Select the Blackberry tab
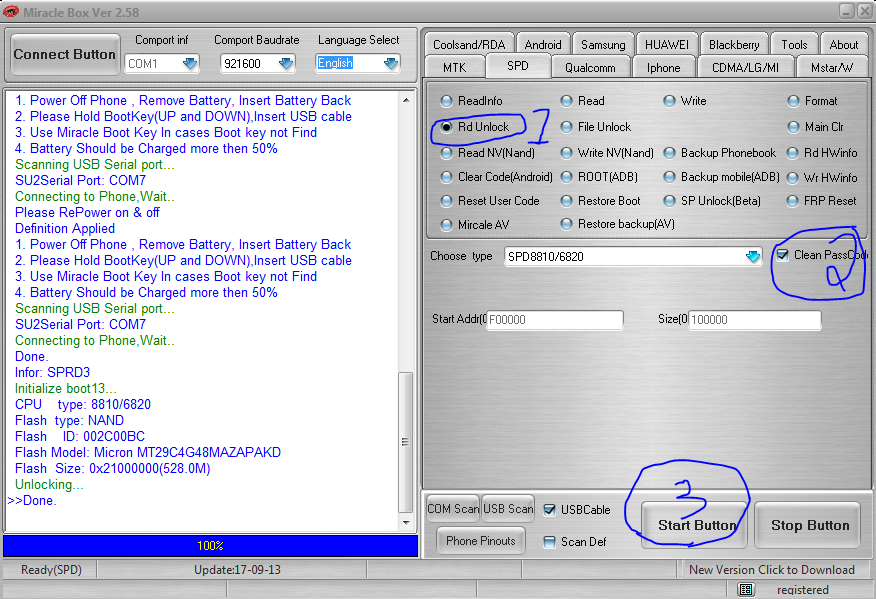Screen dimensions: 876x599 (x=734, y=45)
